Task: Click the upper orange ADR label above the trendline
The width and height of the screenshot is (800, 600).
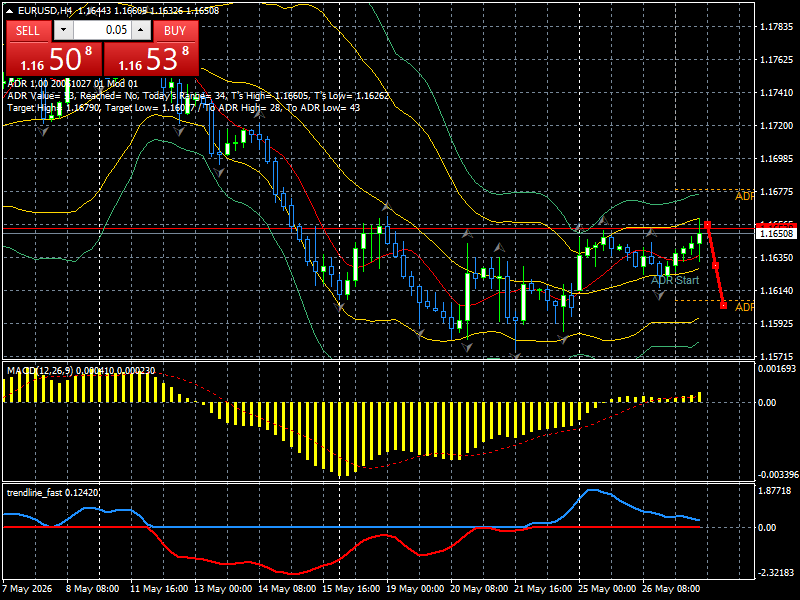Action: point(744,196)
